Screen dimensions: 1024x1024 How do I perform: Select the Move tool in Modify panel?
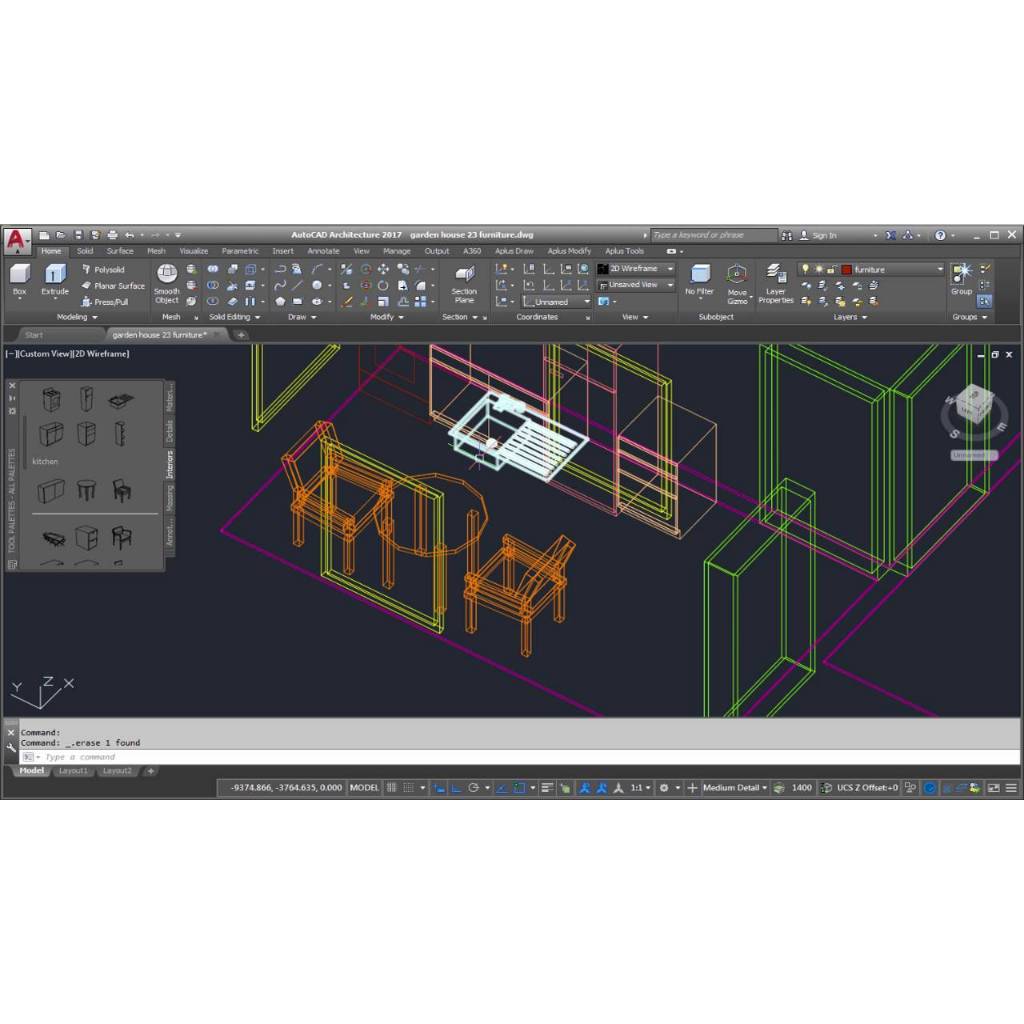coord(383,269)
